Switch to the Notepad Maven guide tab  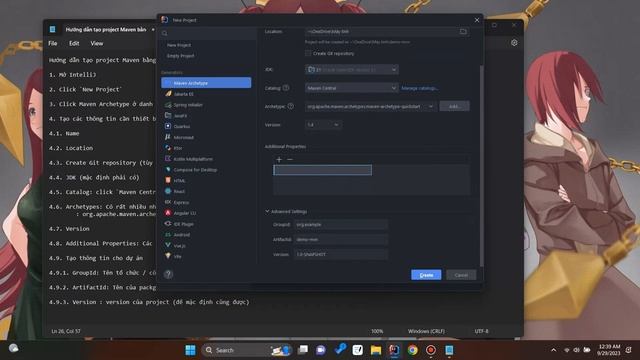click(106, 29)
